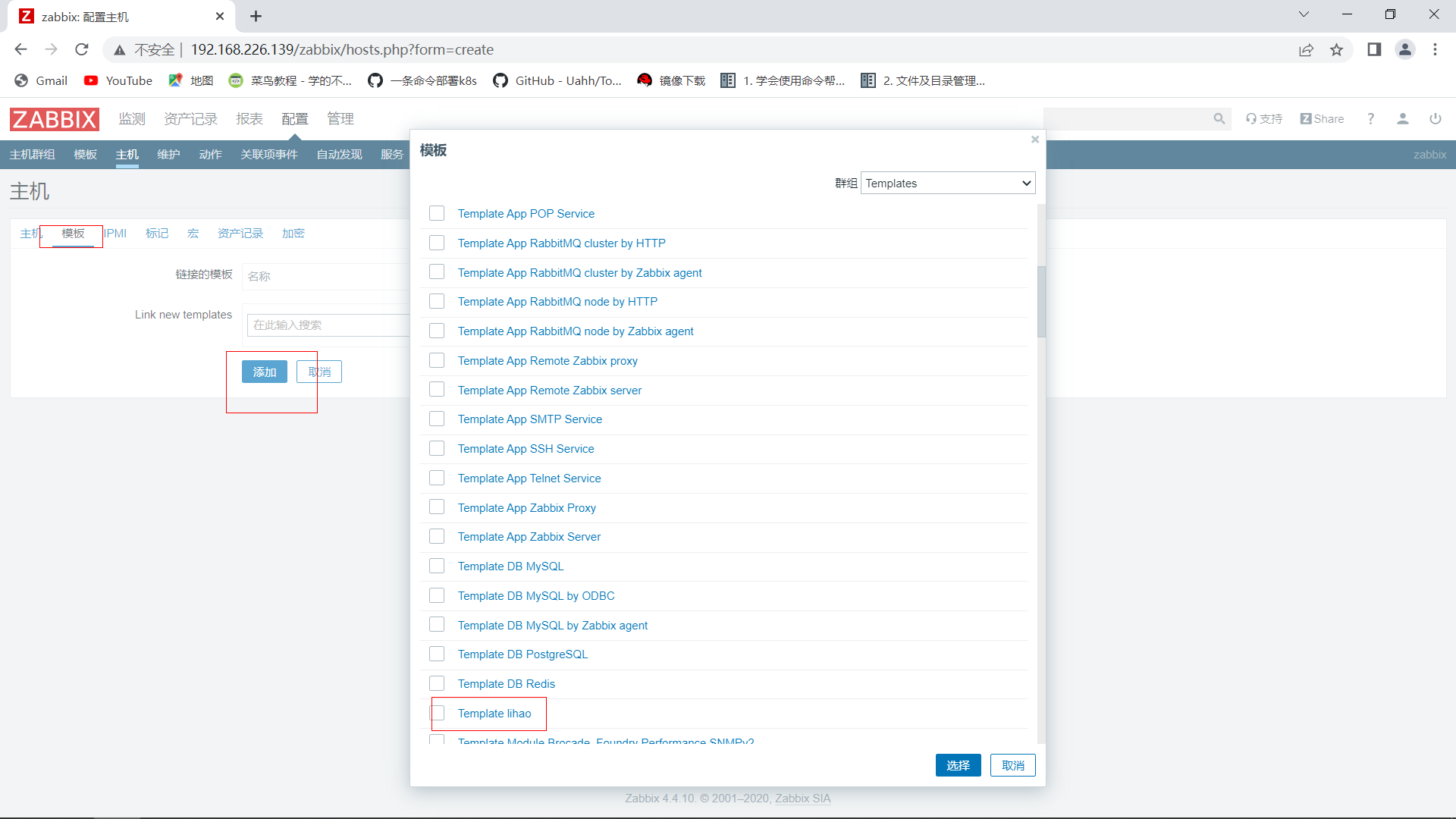Close the template dialog with X icon
Screen dimensions: 1456x819
click(1034, 140)
